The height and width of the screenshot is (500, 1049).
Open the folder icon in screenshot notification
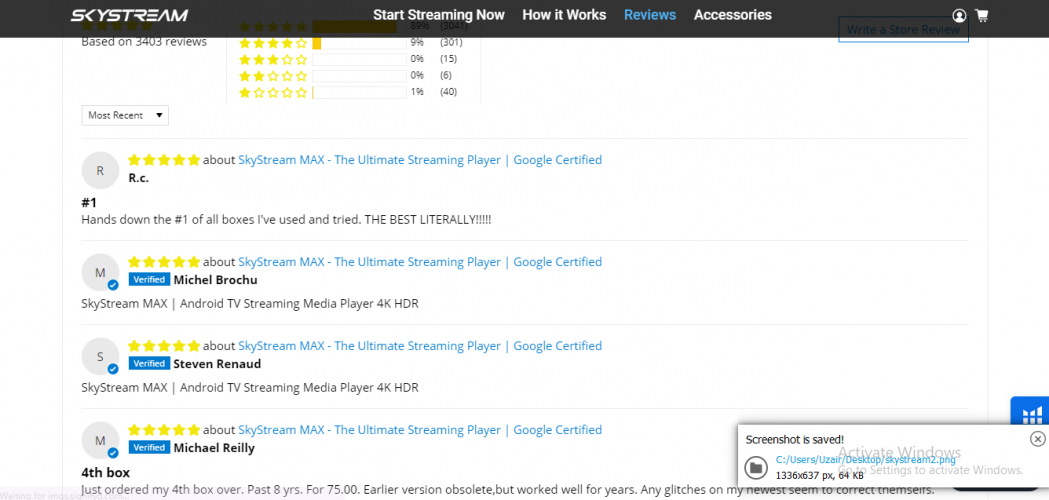click(756, 467)
